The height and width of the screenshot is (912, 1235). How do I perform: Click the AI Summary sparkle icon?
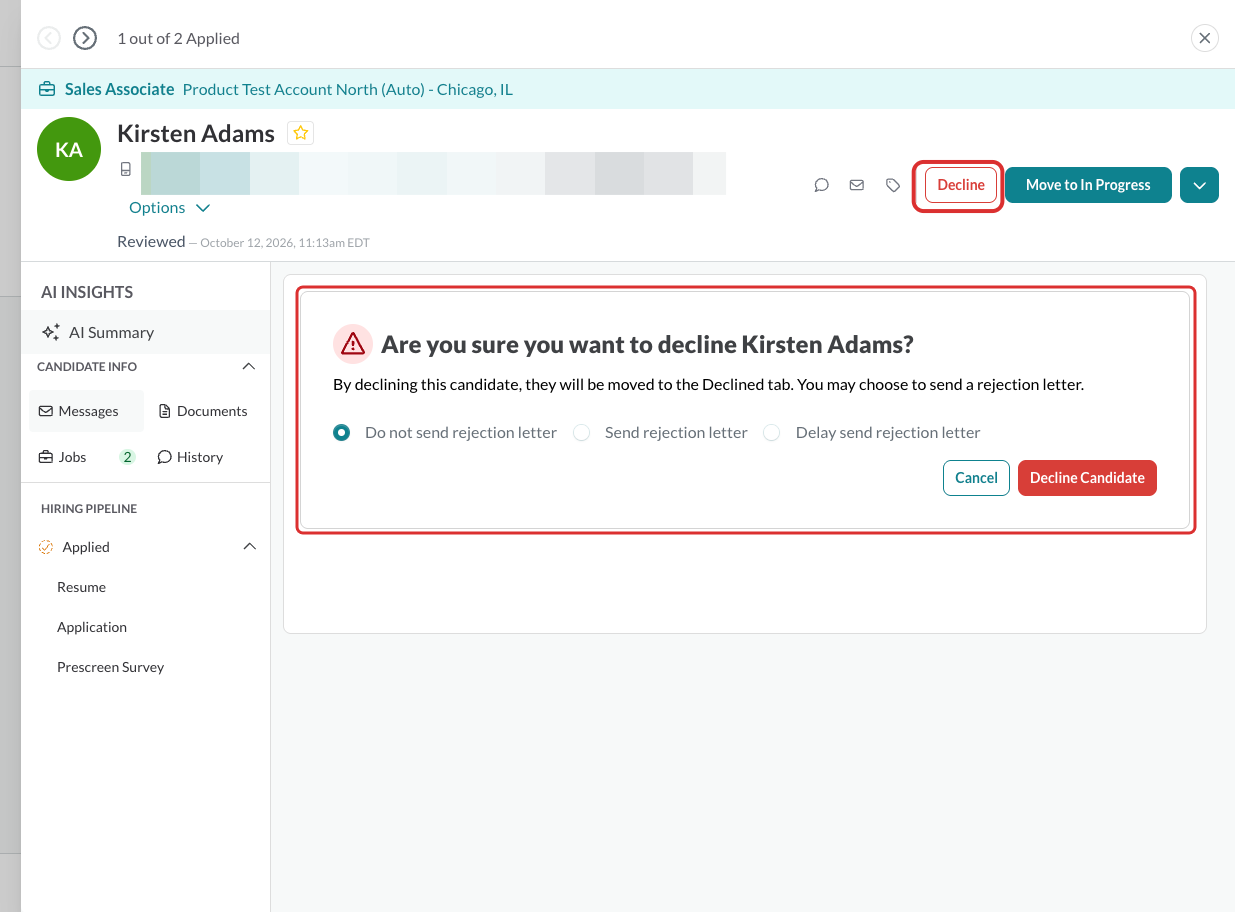(x=51, y=332)
